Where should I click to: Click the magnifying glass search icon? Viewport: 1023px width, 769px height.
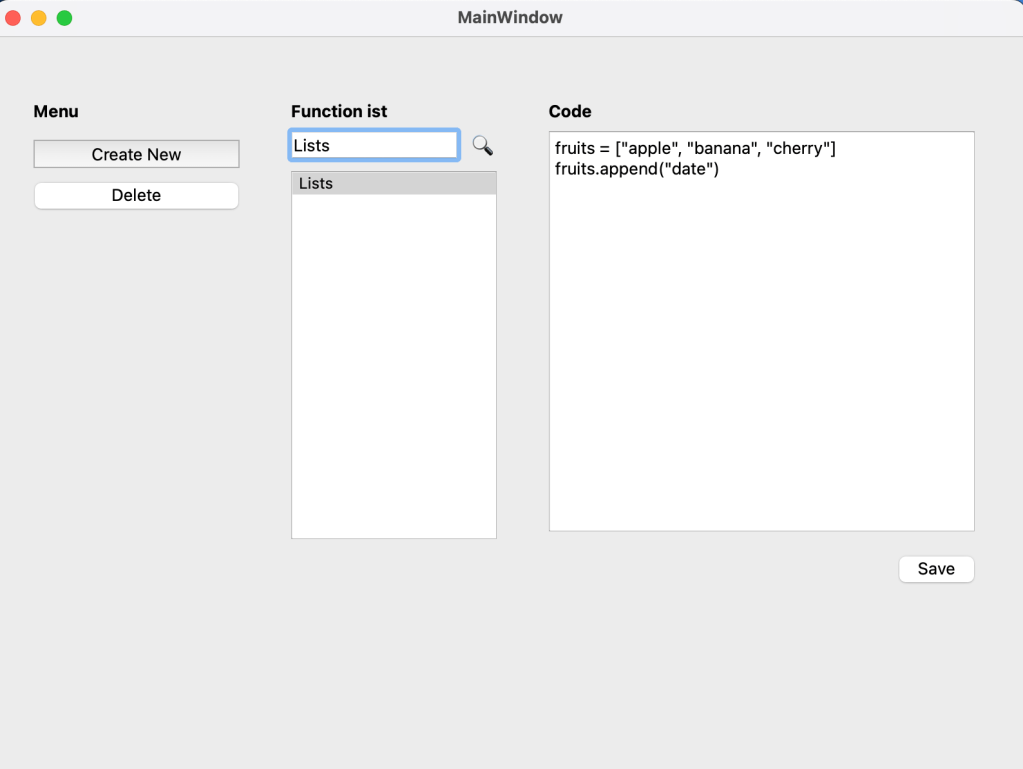click(x=482, y=146)
